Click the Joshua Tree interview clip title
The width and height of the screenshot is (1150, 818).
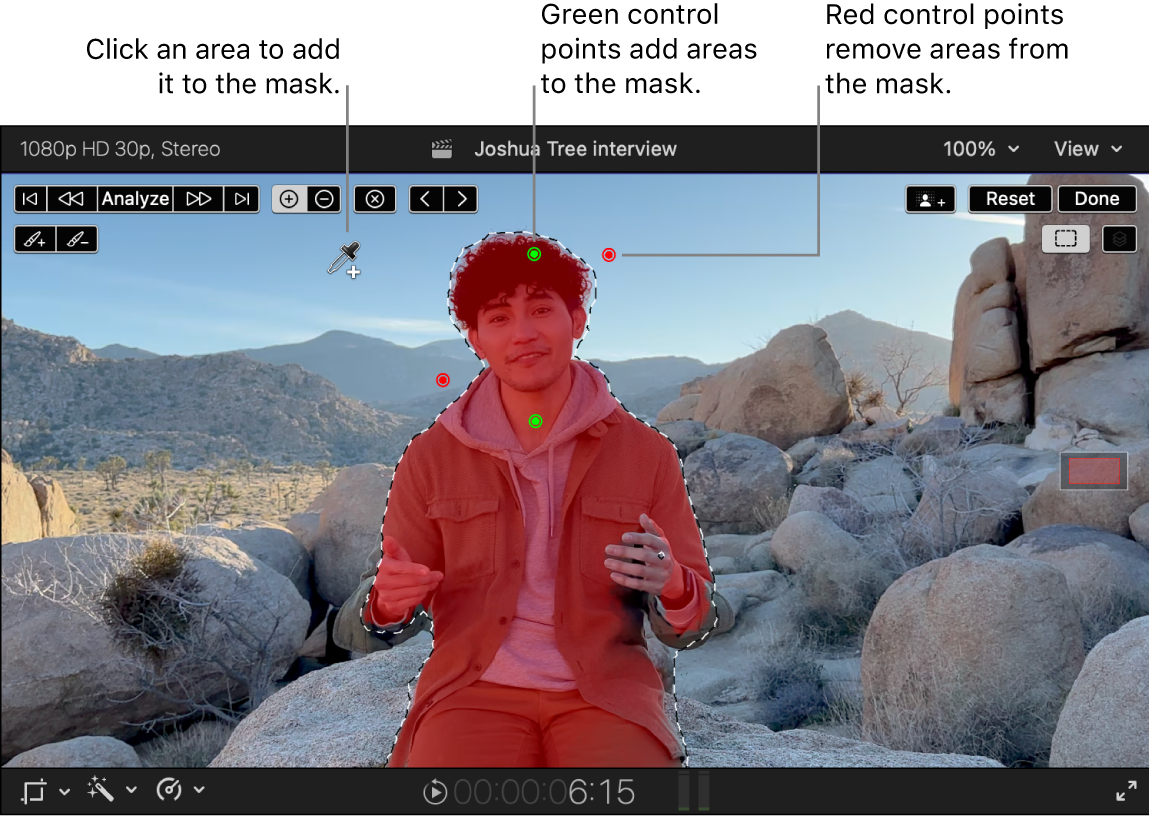577,148
